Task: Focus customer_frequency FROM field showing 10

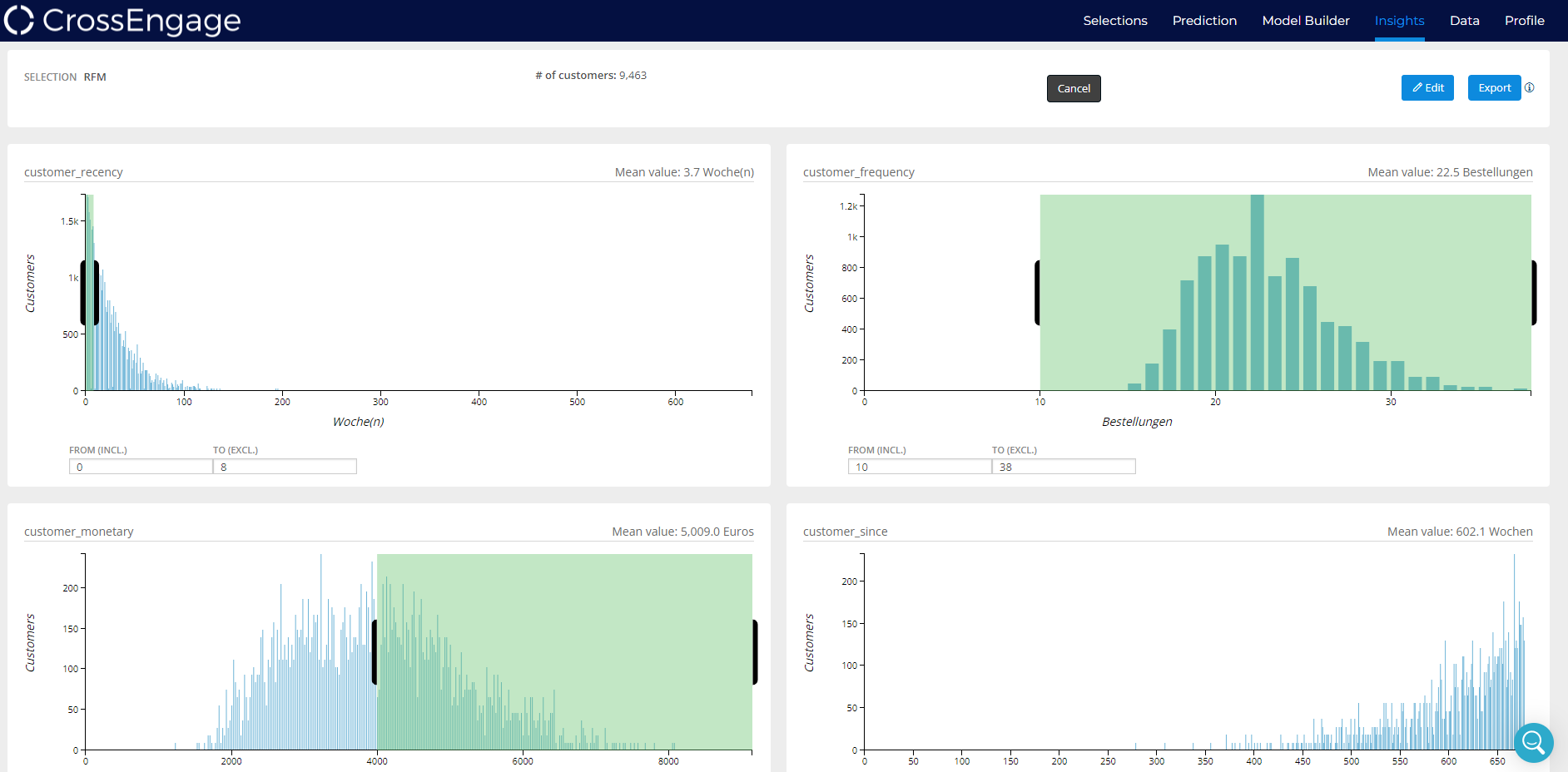Action: (920, 467)
